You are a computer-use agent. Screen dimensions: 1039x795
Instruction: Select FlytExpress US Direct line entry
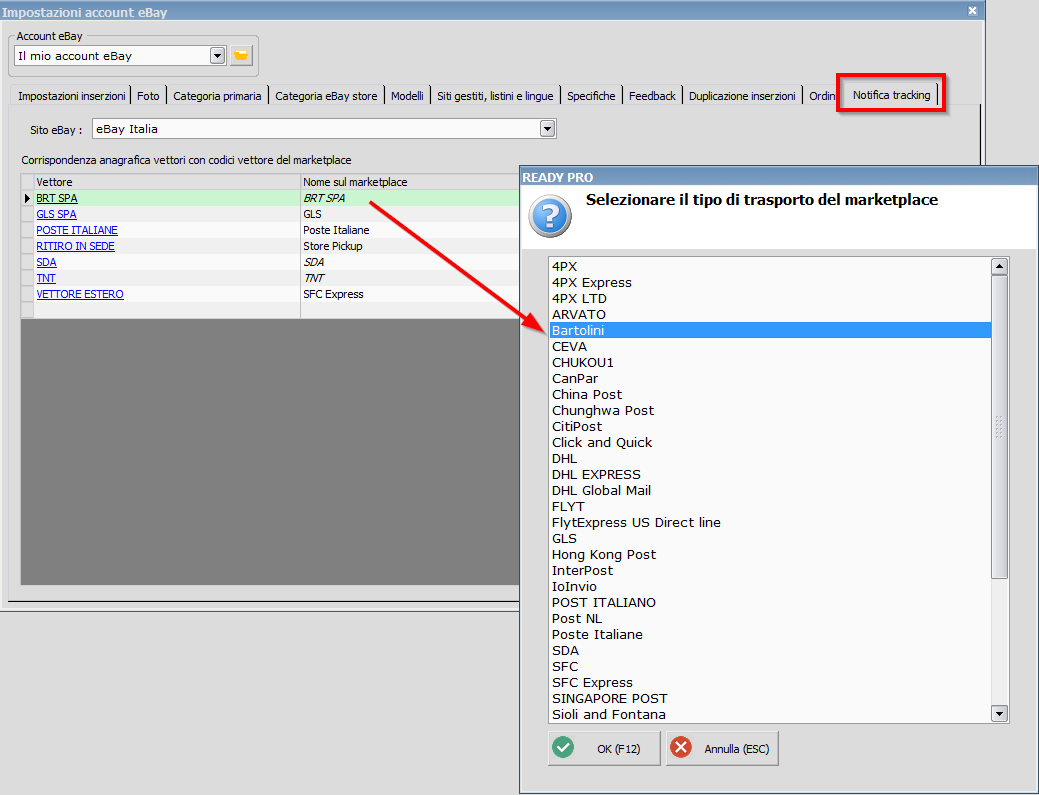[770, 522]
